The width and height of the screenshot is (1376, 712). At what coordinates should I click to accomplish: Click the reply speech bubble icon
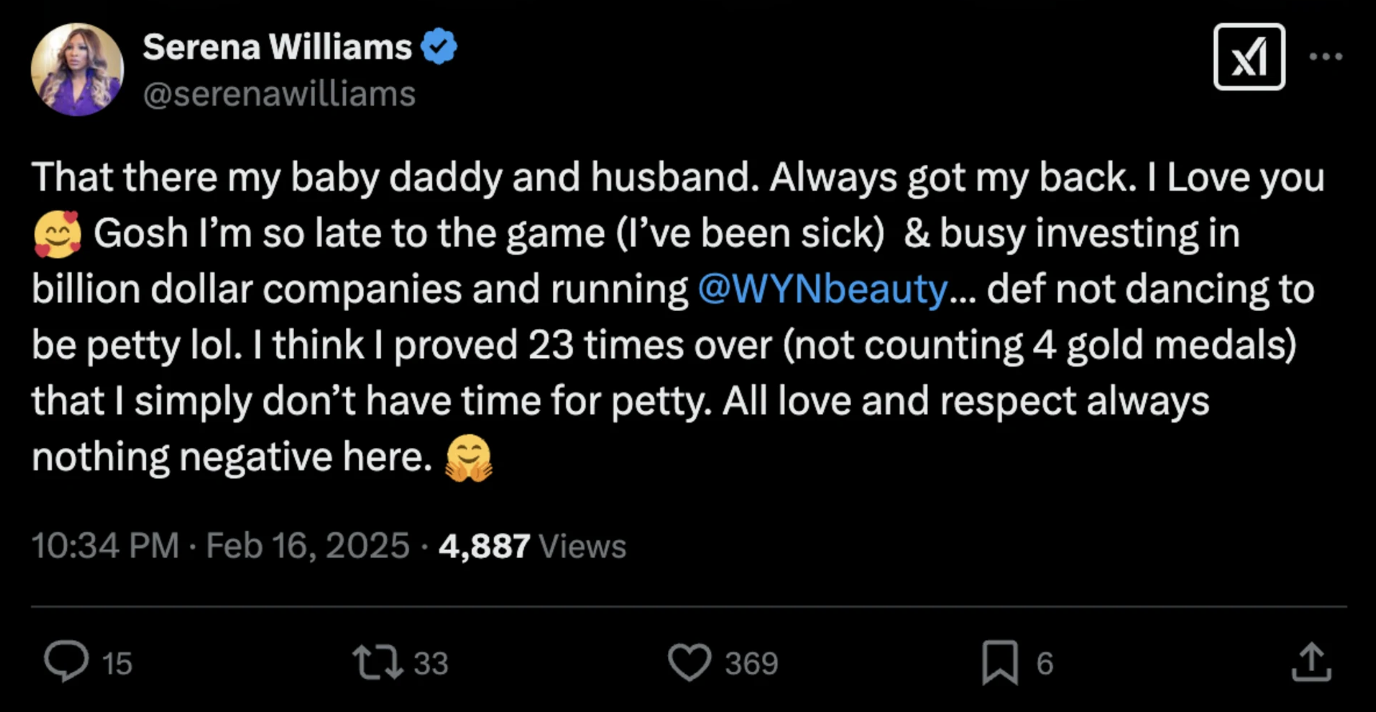click(67, 662)
